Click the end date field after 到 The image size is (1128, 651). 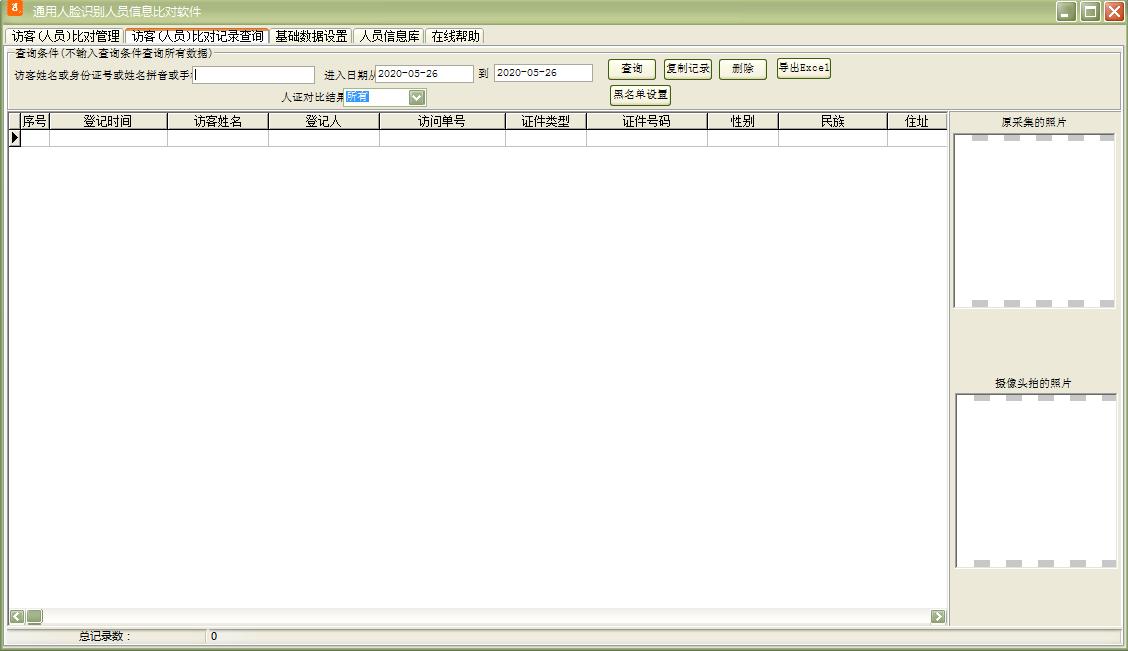click(x=542, y=73)
